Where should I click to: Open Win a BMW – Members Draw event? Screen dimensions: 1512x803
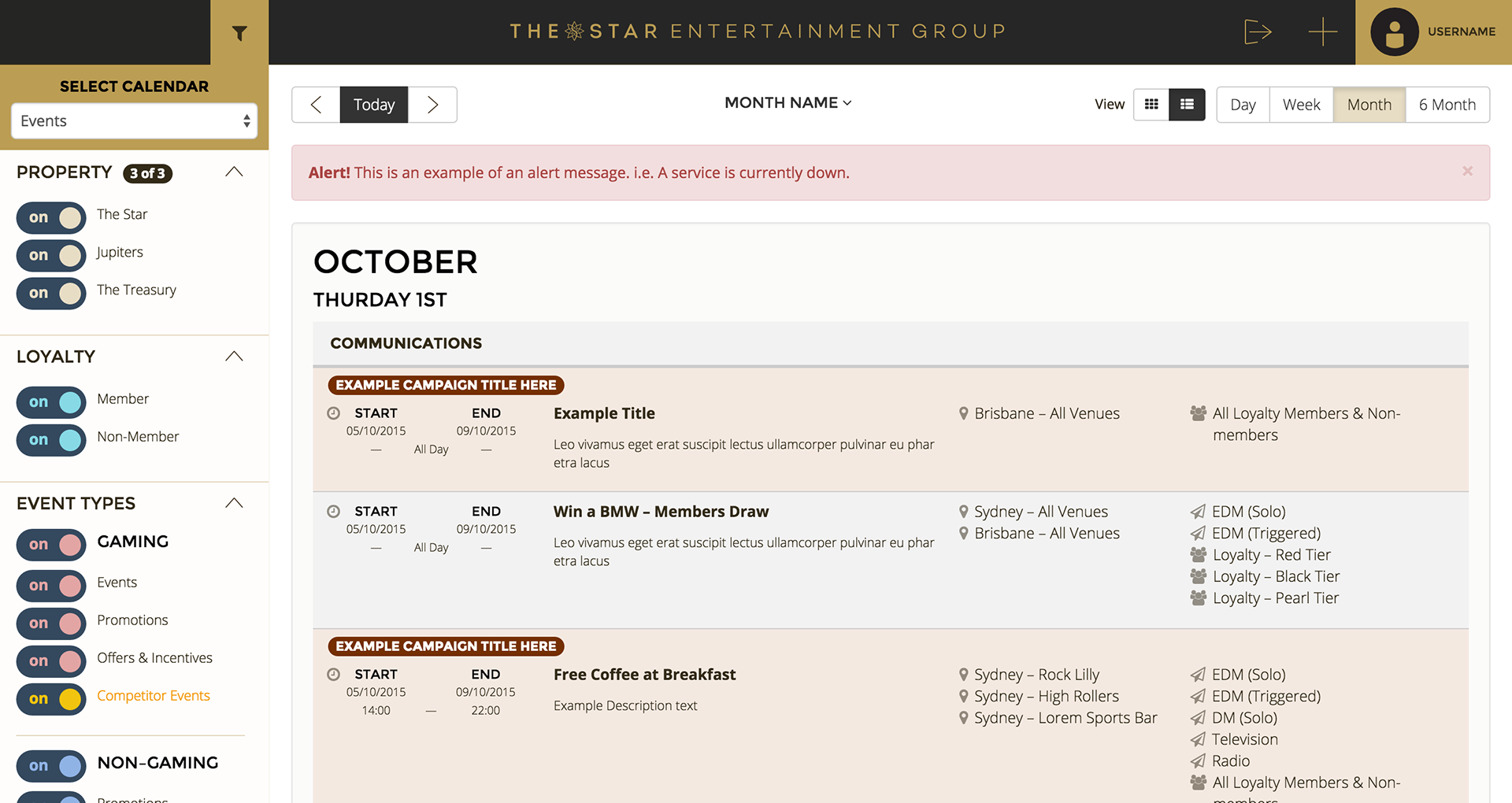pos(661,512)
